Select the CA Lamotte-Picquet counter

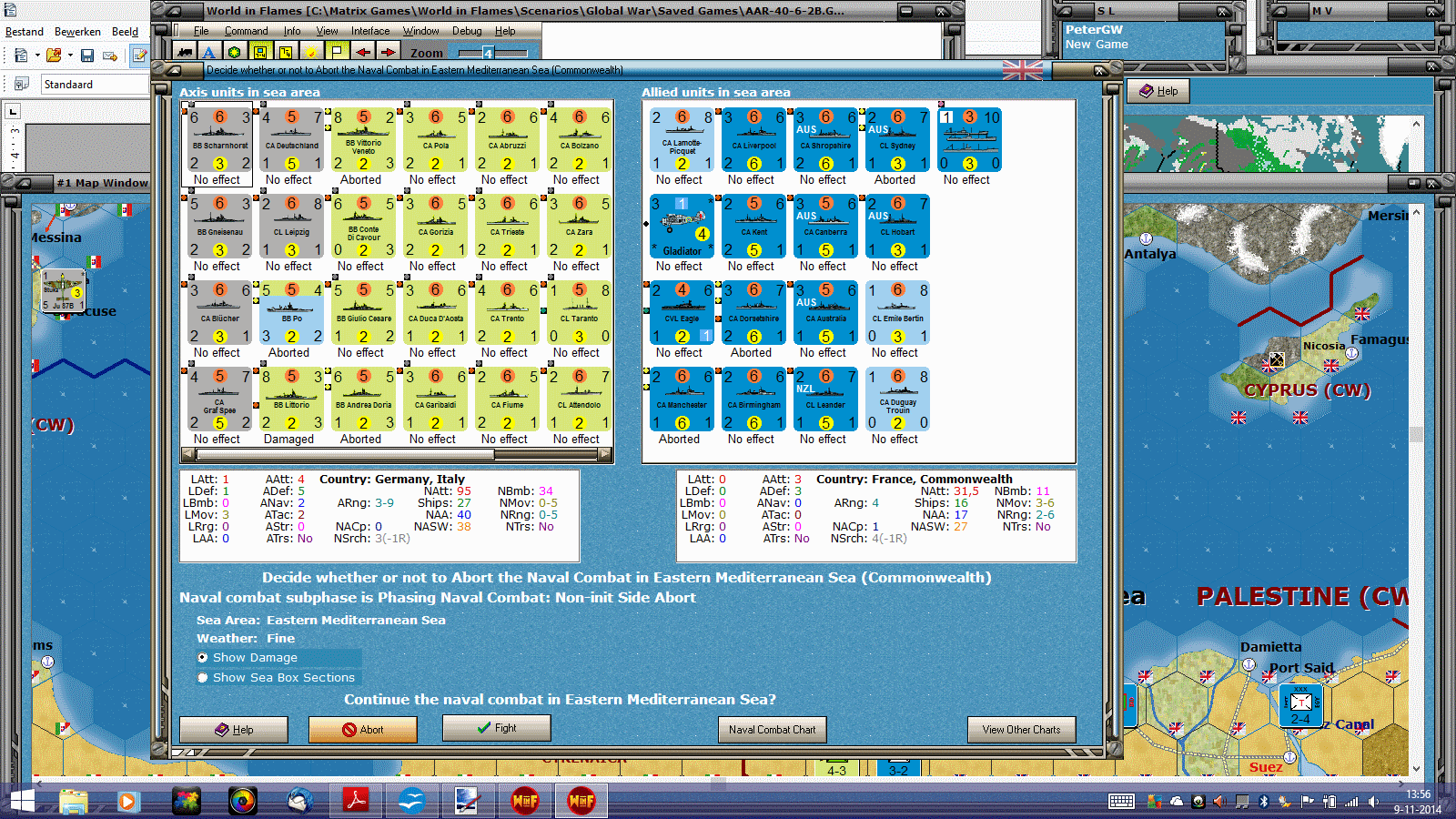682,140
